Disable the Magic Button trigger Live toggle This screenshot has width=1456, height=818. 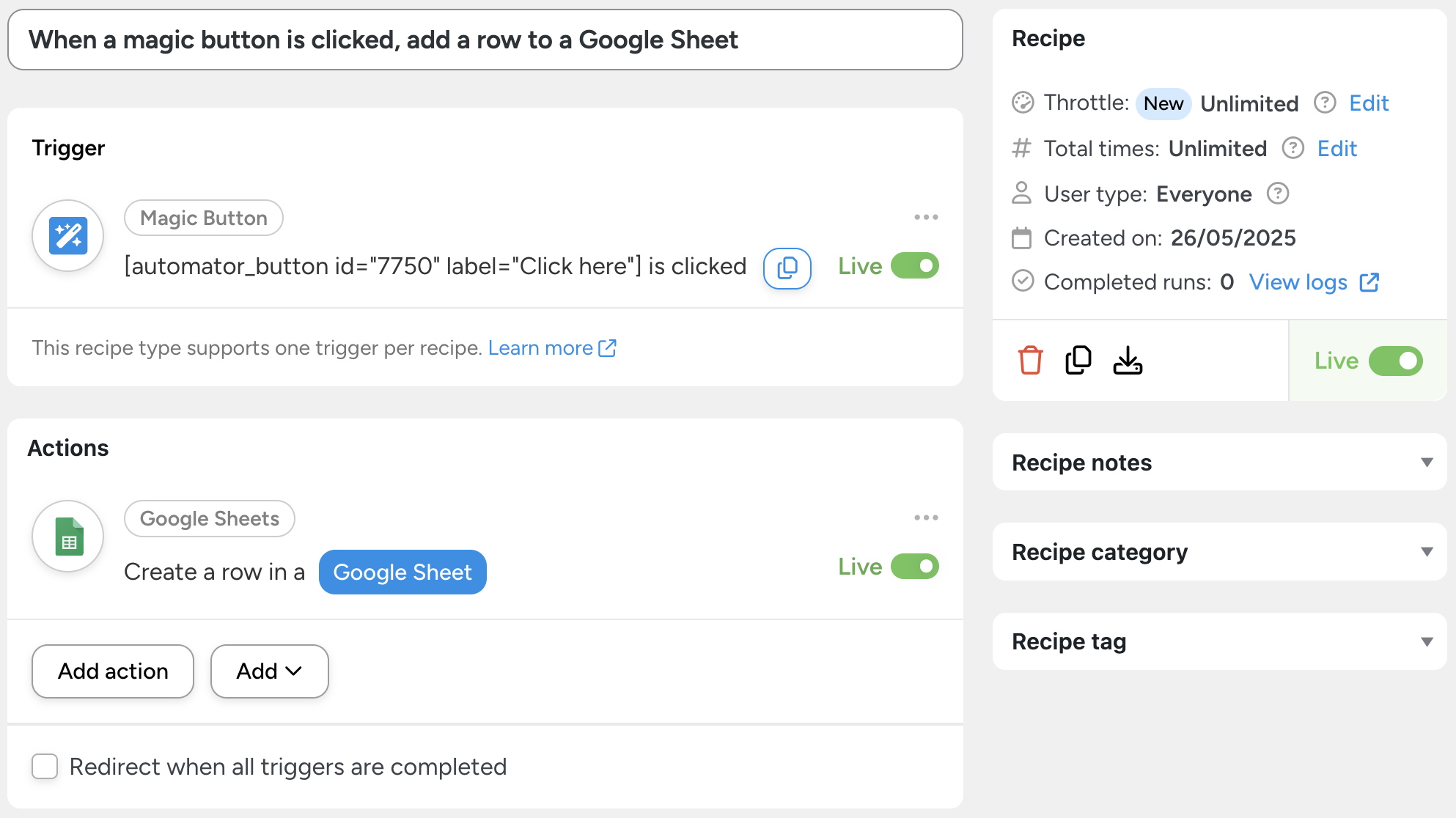[915, 266]
